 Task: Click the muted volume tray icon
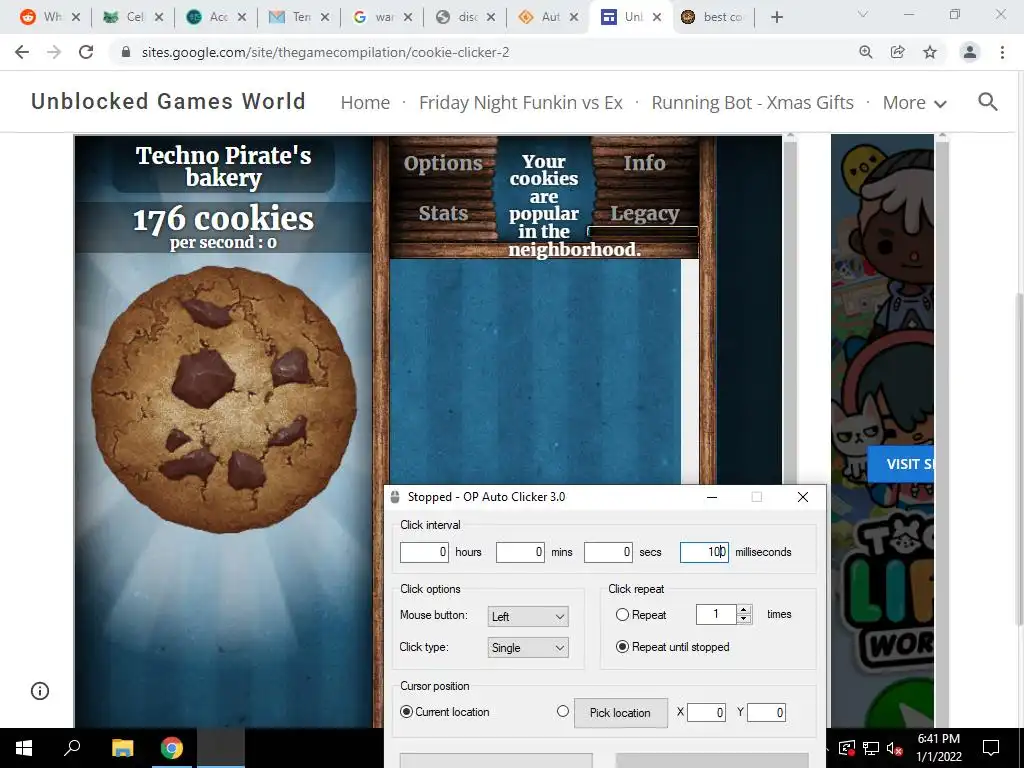(x=894, y=748)
